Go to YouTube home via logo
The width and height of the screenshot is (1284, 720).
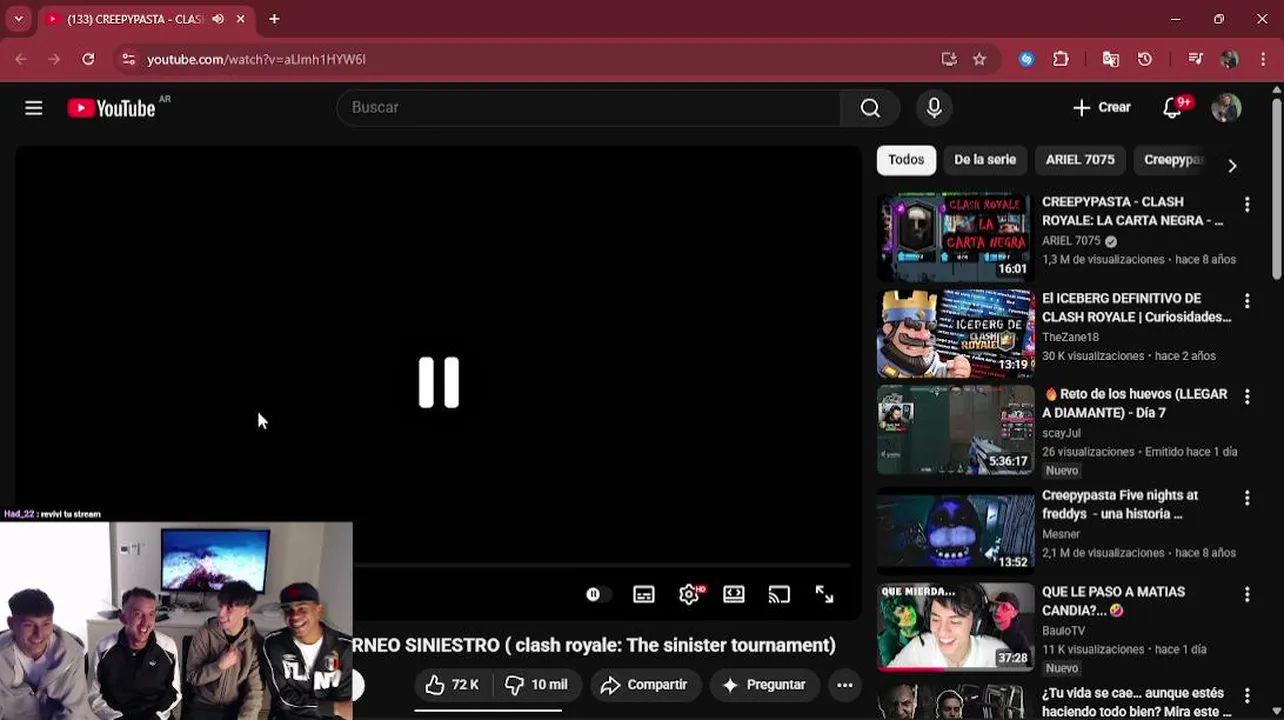coord(111,108)
